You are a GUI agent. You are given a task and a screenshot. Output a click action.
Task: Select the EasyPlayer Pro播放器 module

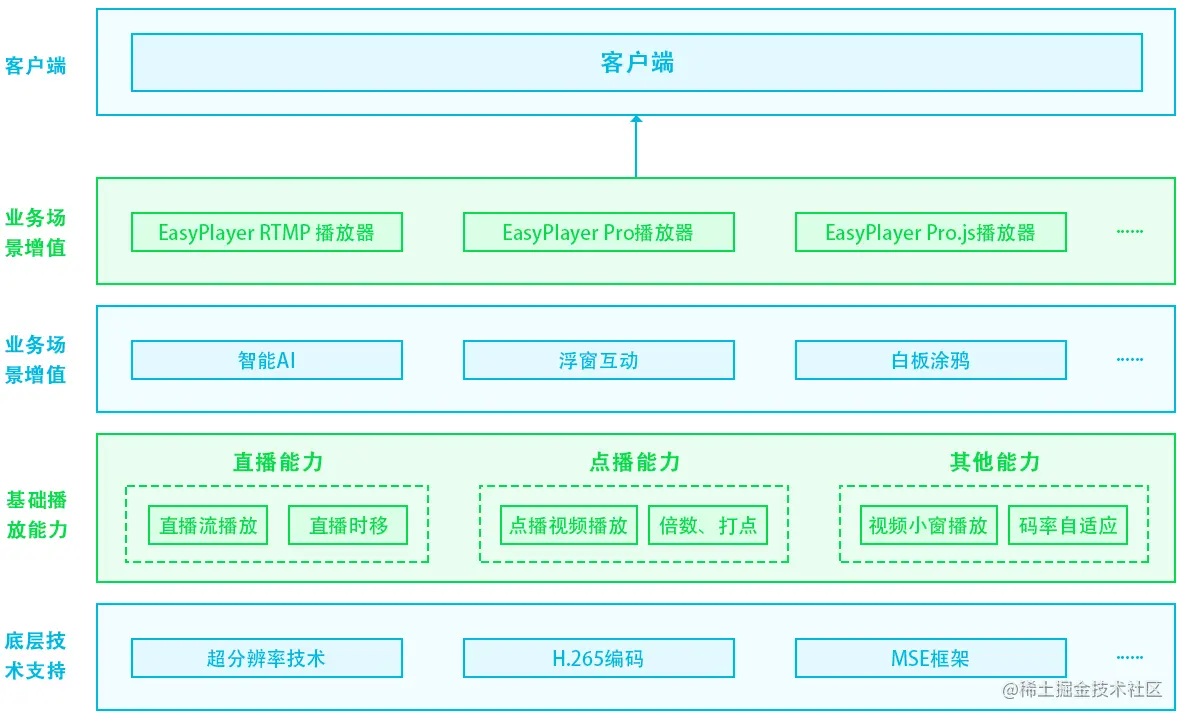tap(597, 232)
